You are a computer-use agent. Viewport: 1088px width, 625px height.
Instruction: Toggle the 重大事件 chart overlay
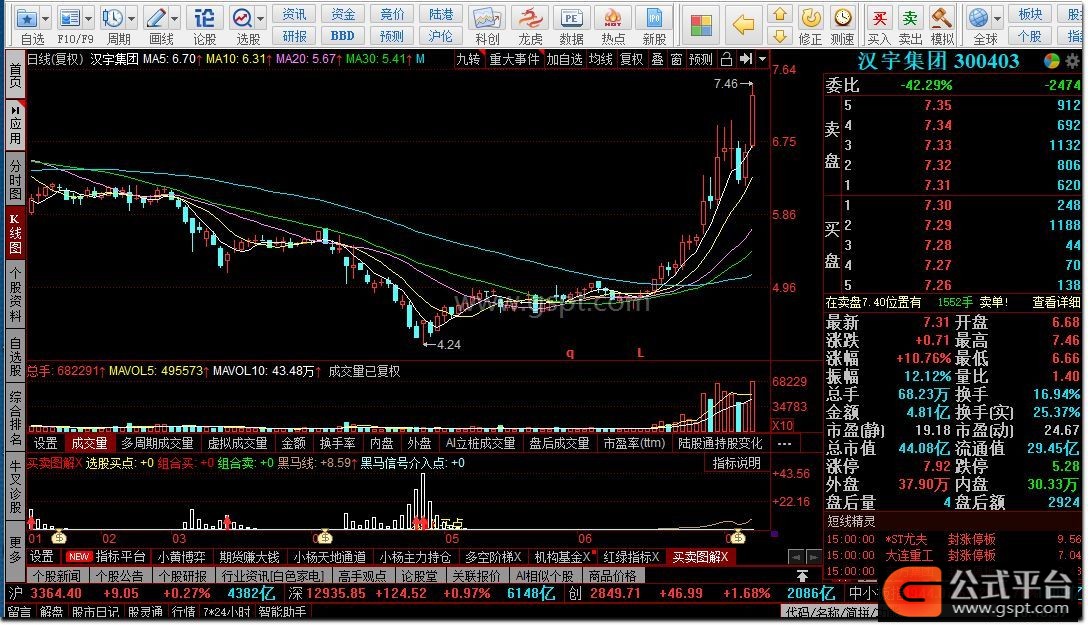(514, 60)
